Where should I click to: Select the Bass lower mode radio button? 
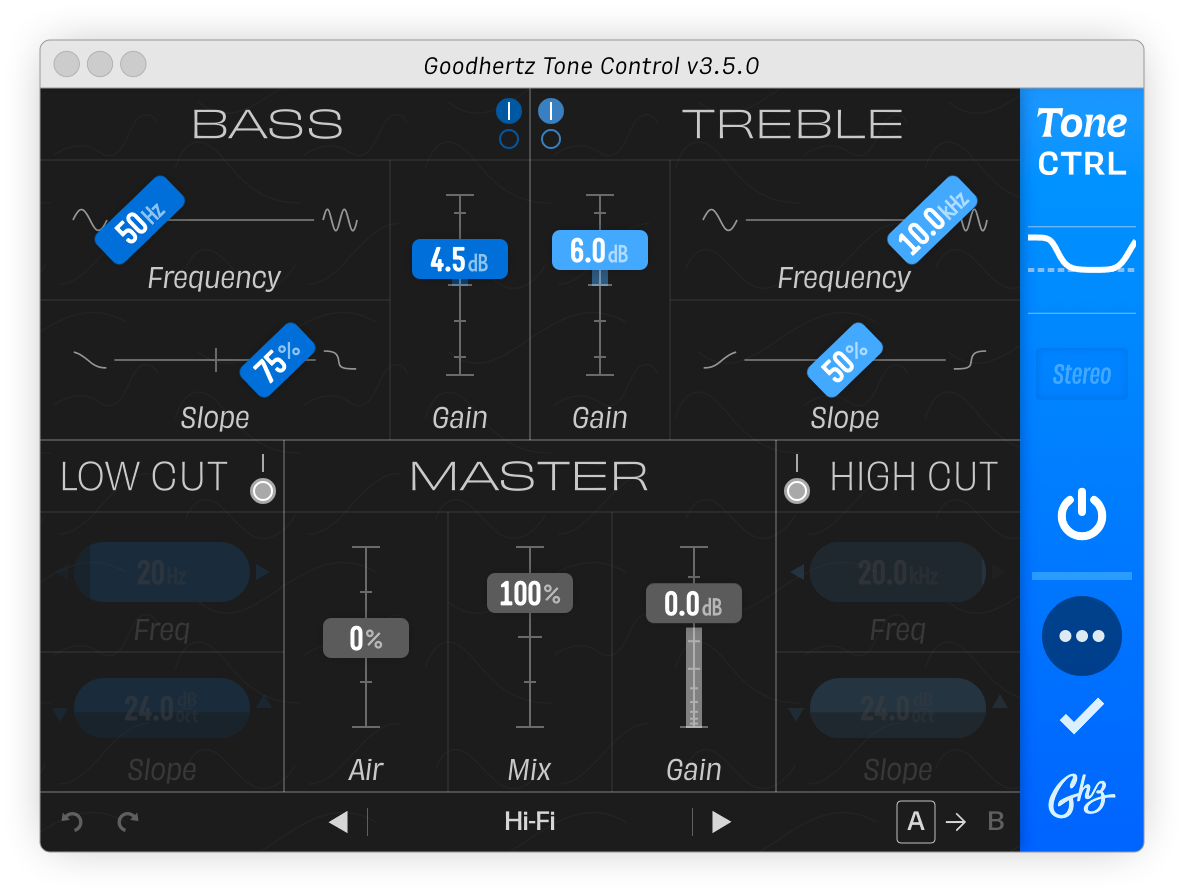(509, 139)
